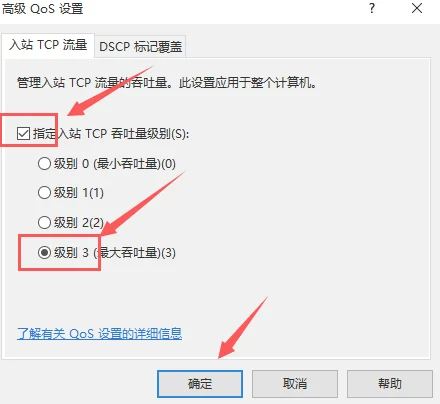Click the 吞吐量级别(S) checkbox label text
Image resolution: width=440 pixels, height=404 pixels.
coord(150,134)
